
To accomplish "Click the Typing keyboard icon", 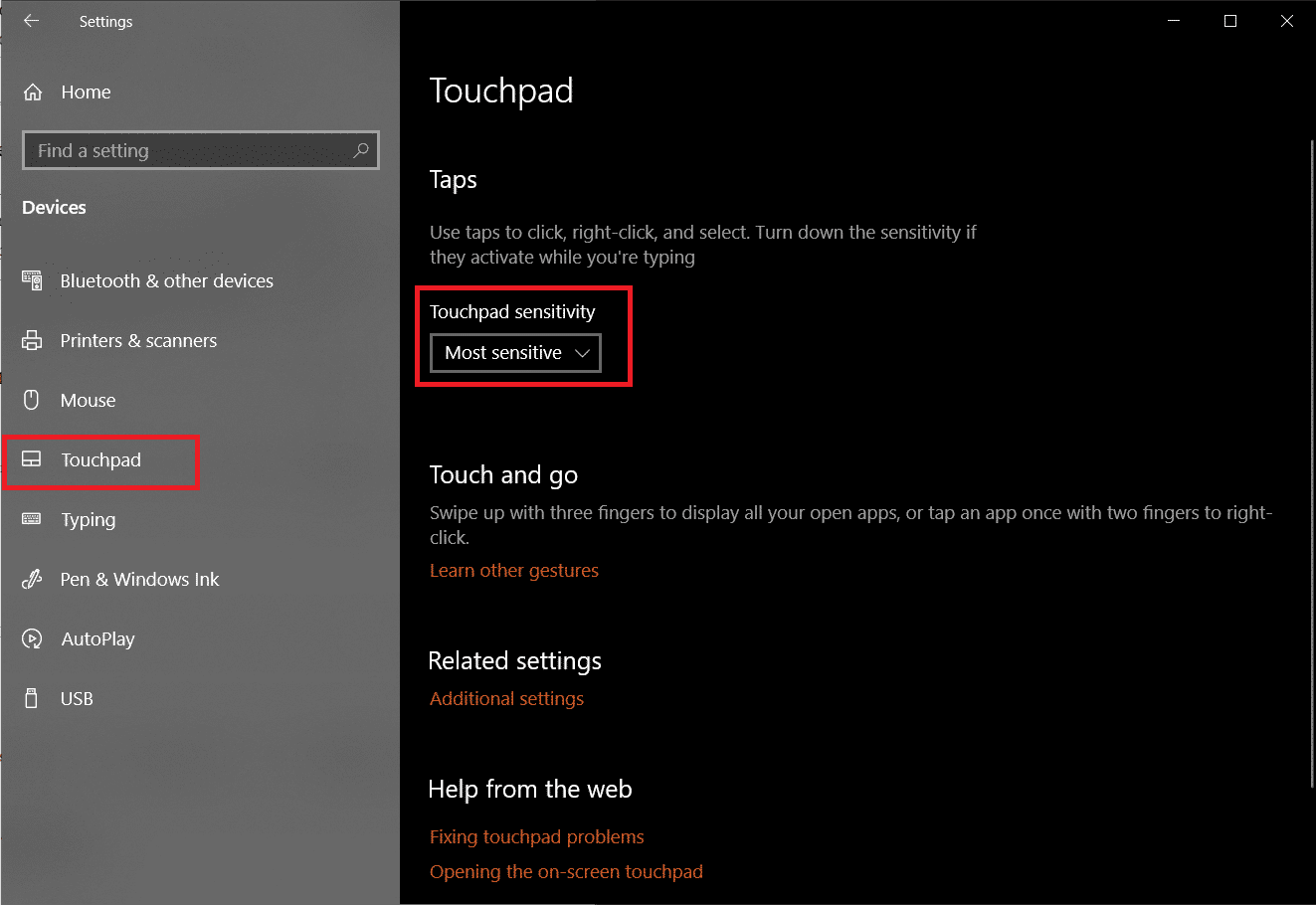I will [x=32, y=519].
